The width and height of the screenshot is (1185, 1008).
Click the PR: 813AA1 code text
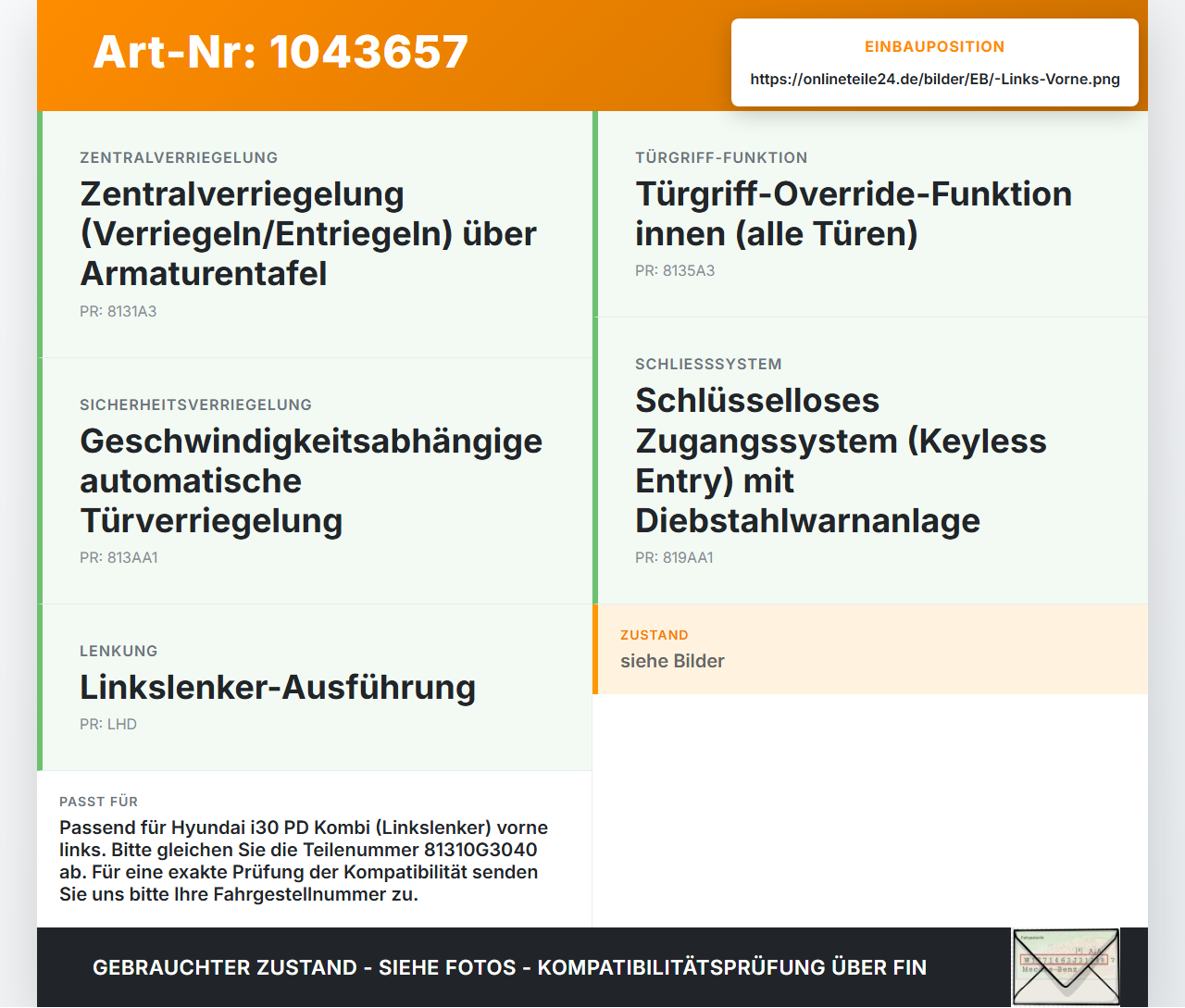(x=118, y=558)
